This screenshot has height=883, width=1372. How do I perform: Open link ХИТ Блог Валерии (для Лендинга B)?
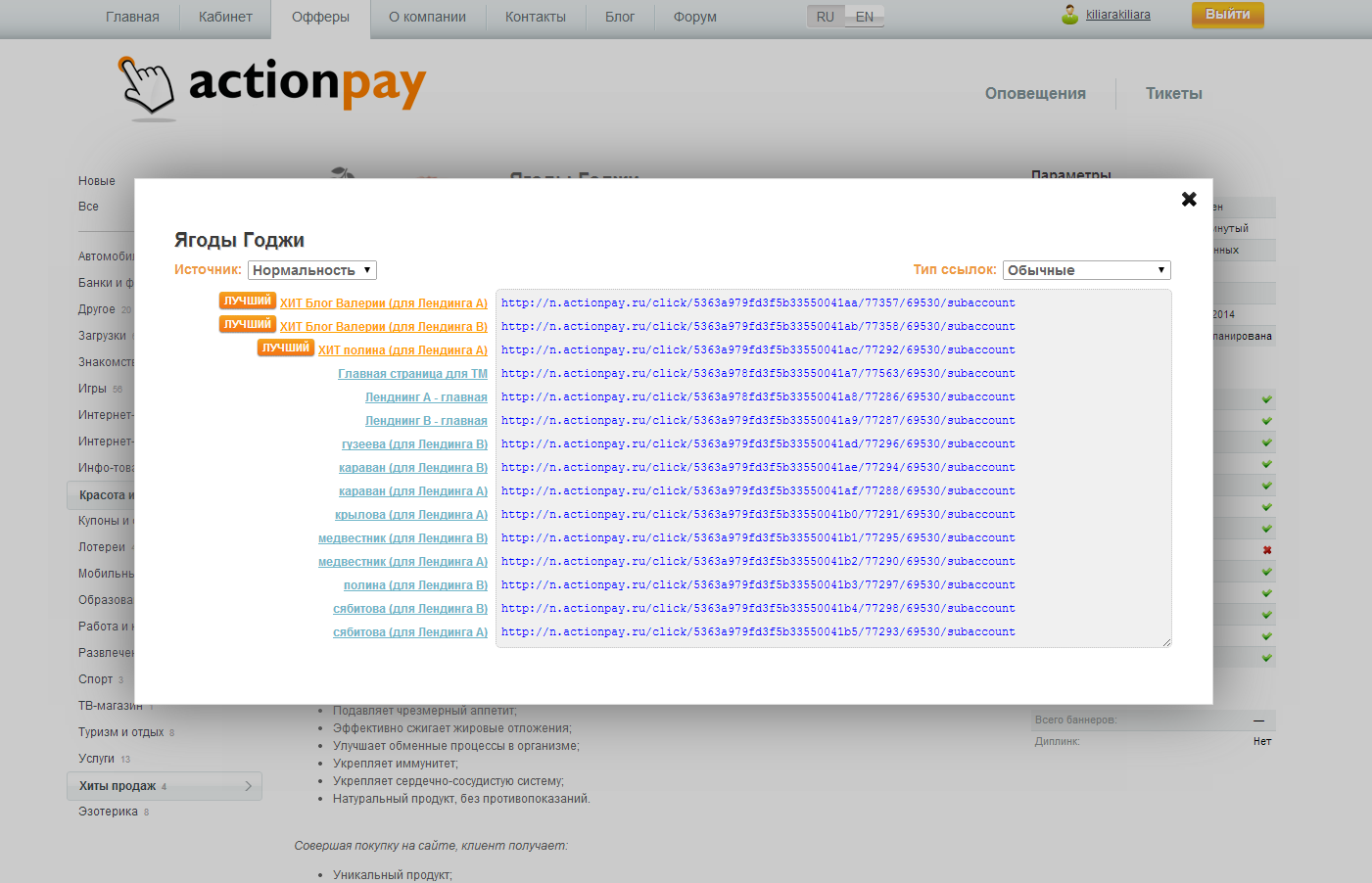(384, 327)
